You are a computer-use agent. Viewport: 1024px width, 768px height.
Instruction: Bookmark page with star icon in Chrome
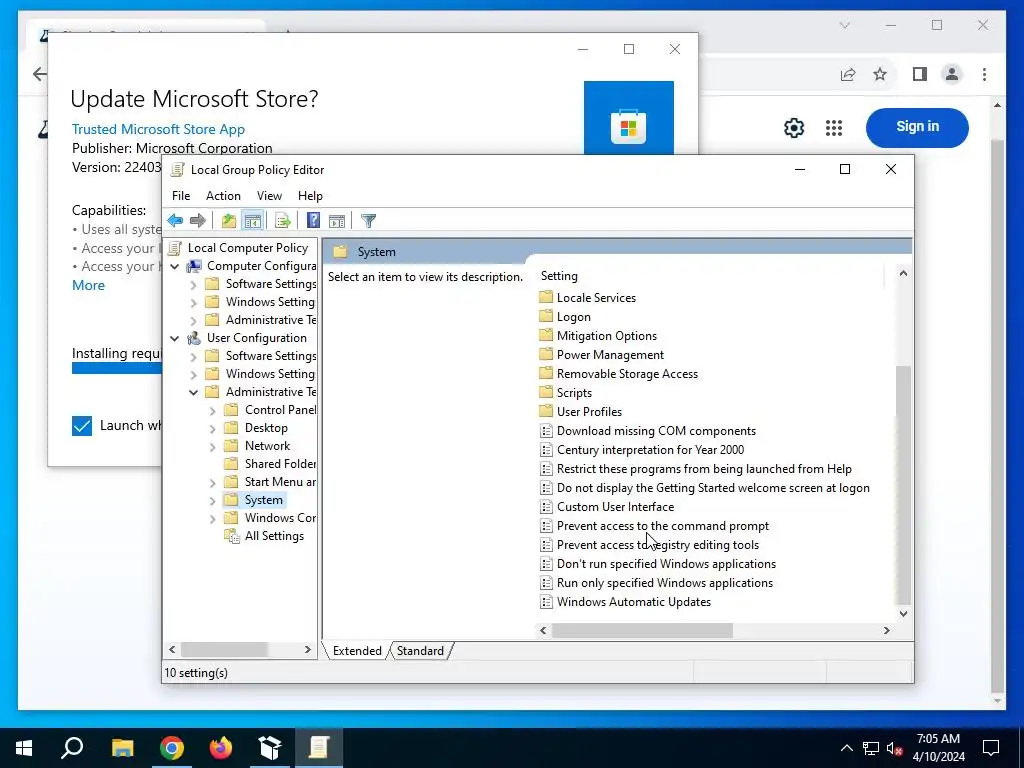(x=880, y=74)
